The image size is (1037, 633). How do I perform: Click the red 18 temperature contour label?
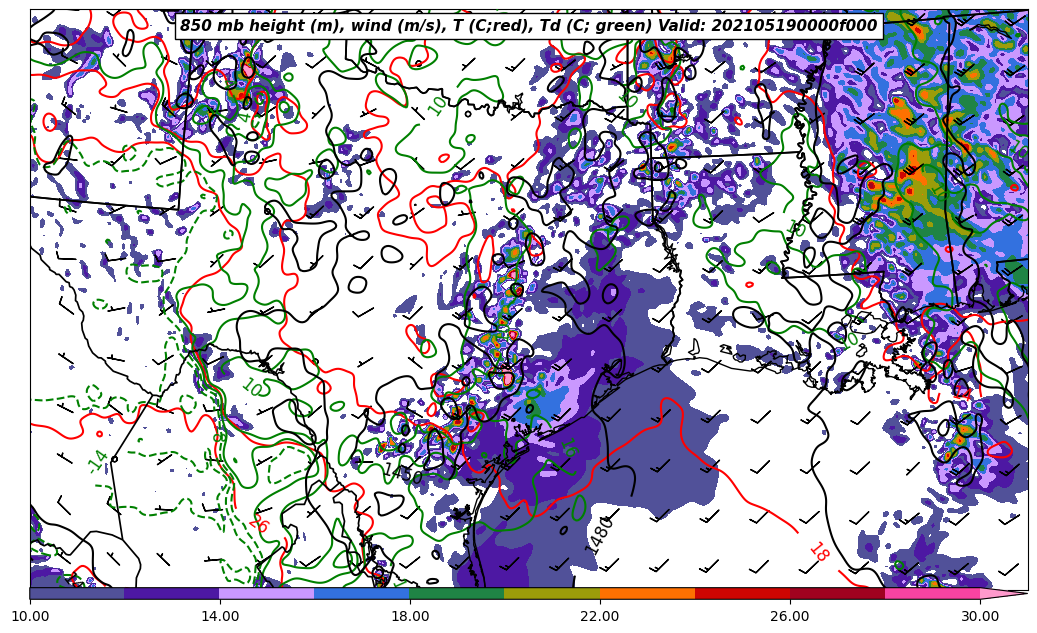pos(818,551)
